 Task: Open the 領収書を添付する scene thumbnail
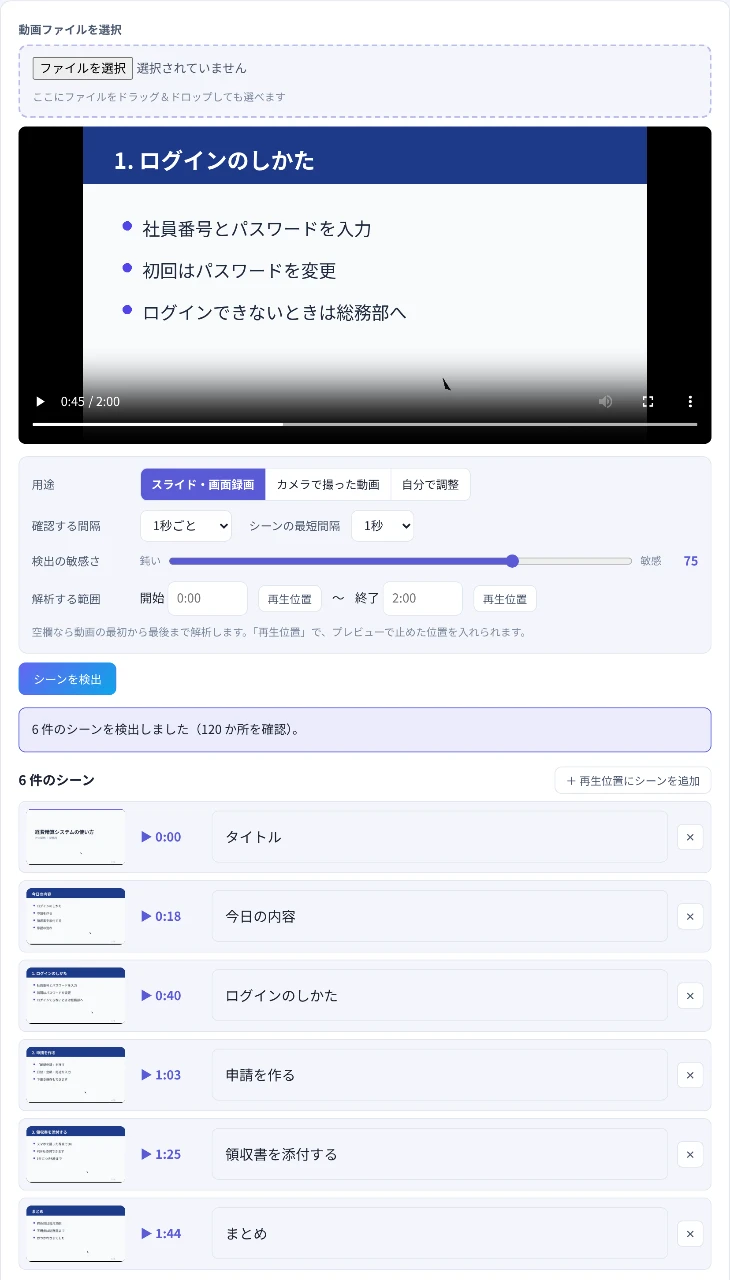(76, 1154)
